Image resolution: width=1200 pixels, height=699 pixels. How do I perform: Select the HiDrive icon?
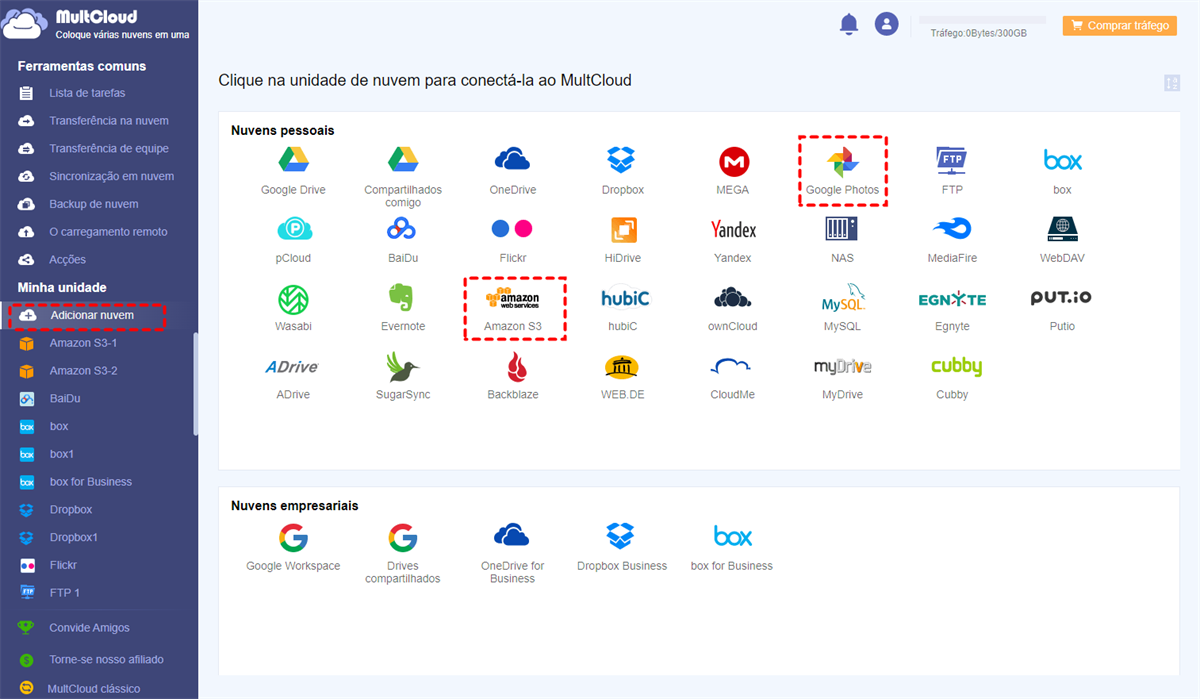[x=624, y=230]
